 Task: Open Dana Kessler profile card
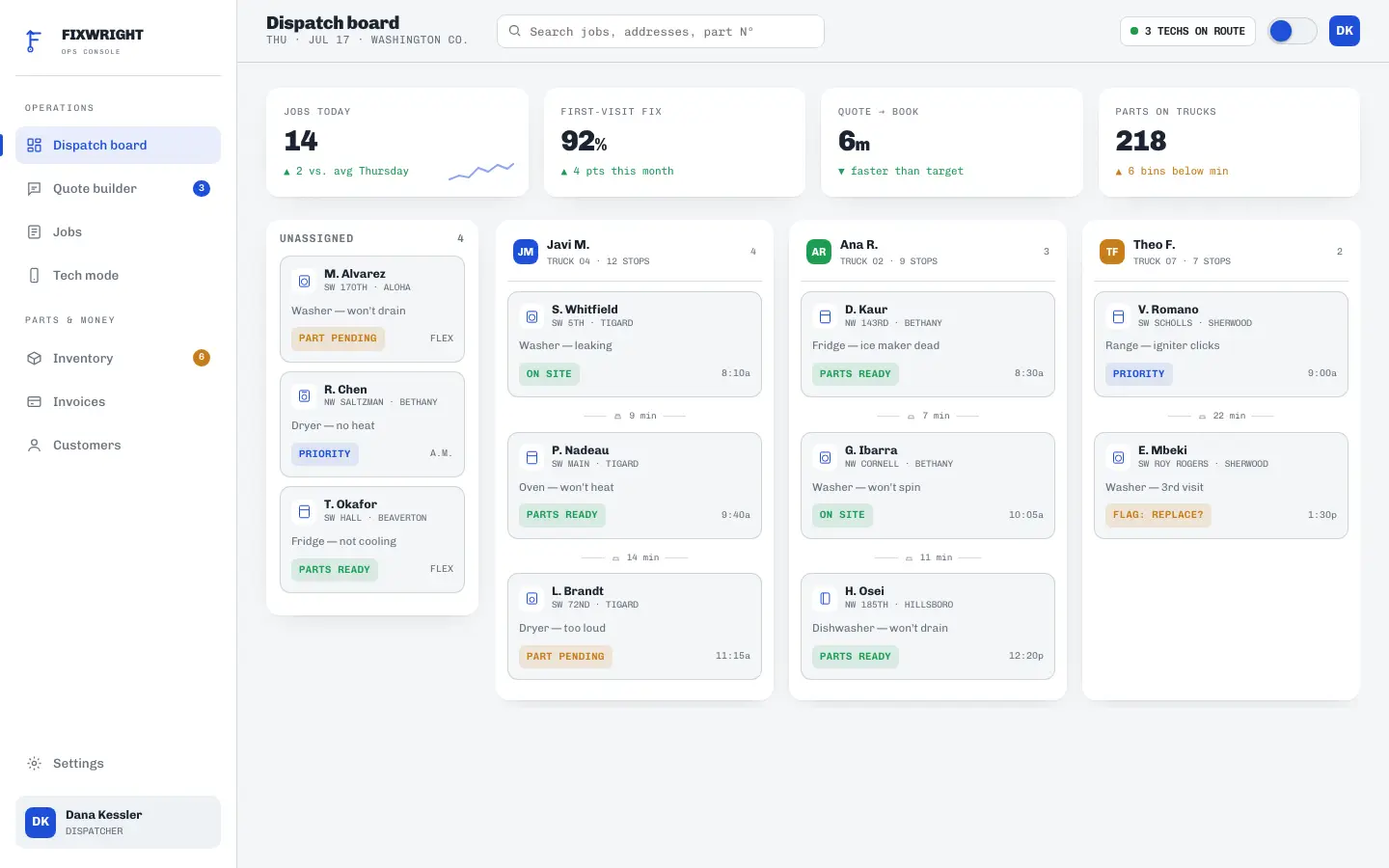[x=118, y=822]
